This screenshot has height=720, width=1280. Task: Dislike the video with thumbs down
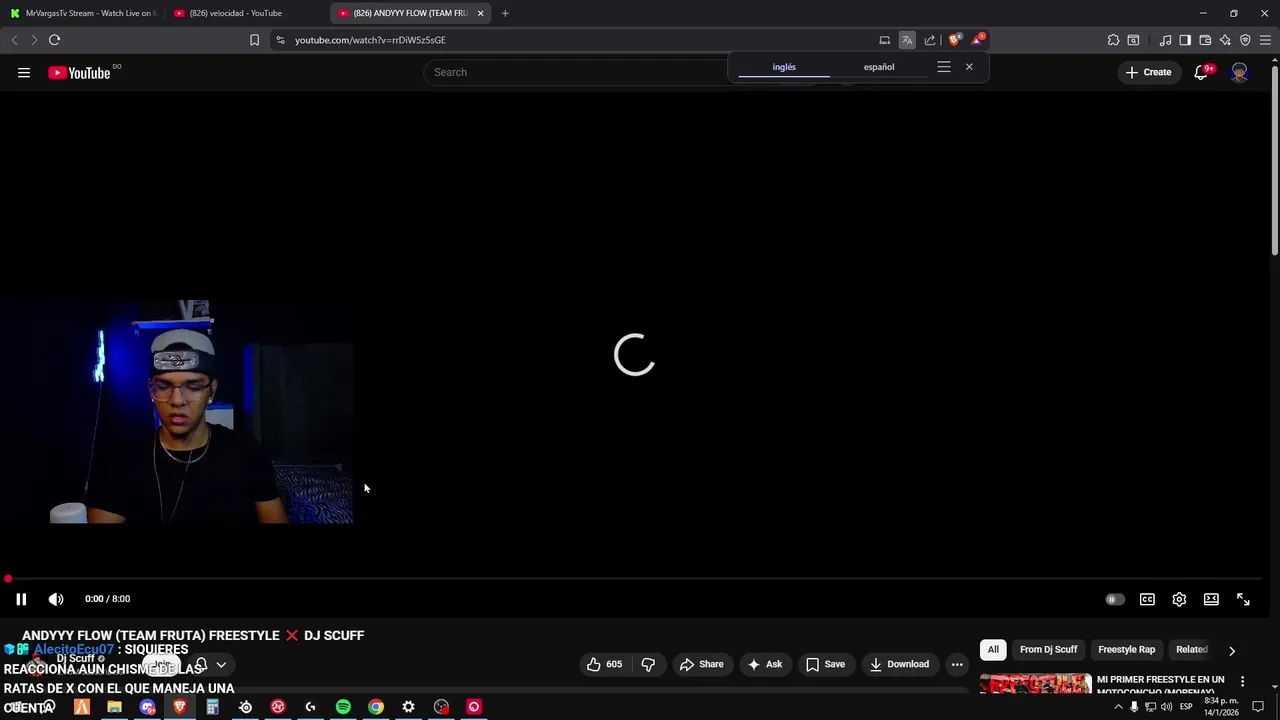click(648, 664)
